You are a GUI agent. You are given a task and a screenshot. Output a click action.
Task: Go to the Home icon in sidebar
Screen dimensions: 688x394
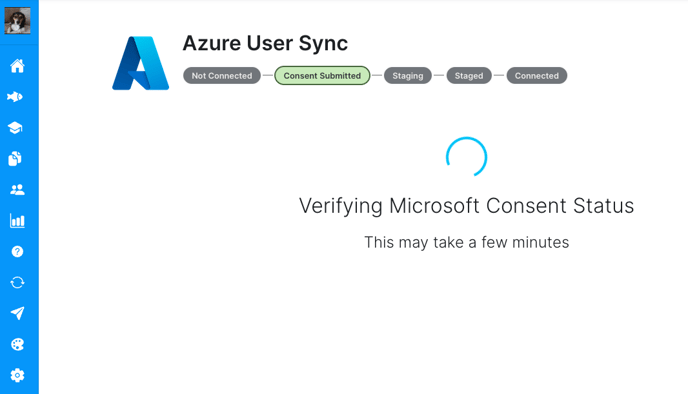tap(17, 66)
